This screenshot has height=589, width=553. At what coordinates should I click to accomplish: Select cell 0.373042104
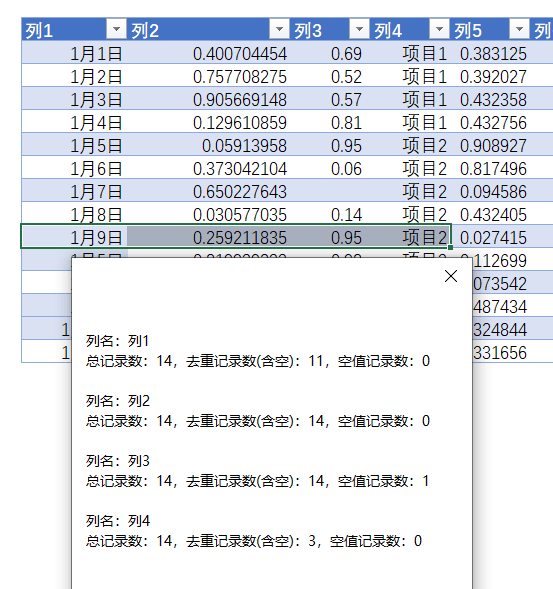[x=209, y=168]
